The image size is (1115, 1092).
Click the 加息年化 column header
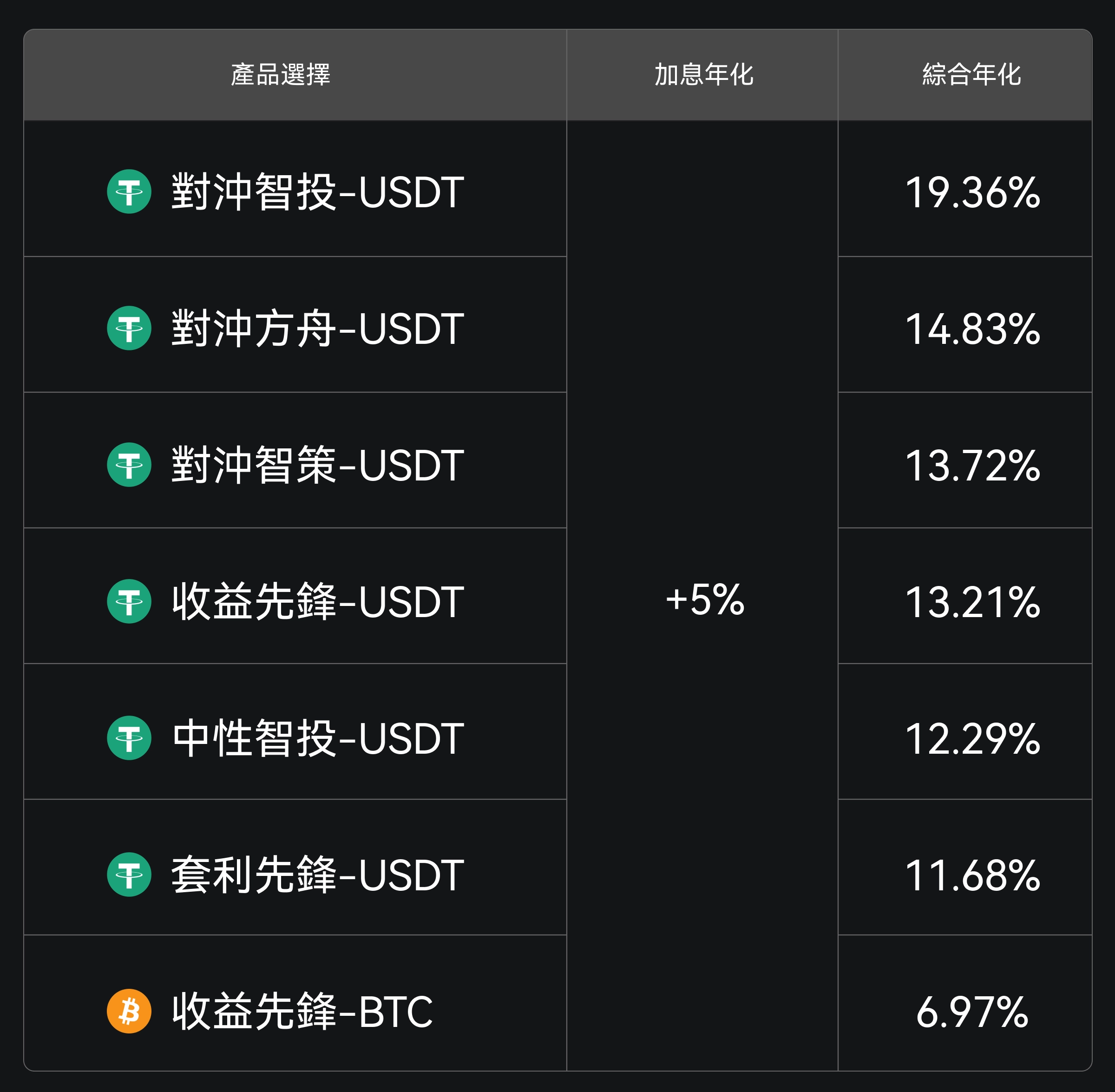tap(703, 74)
